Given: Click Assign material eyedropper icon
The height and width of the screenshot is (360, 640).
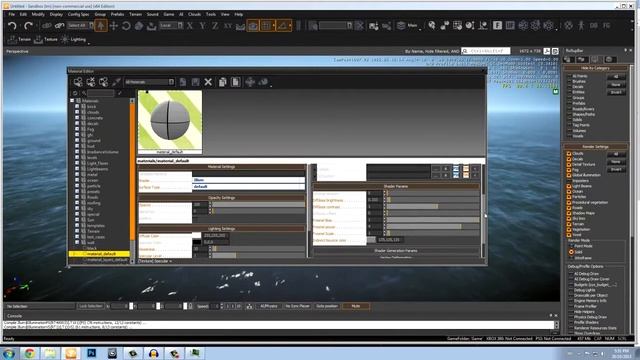Looking at the screenshot, I should pyautogui.click(x=116, y=82).
